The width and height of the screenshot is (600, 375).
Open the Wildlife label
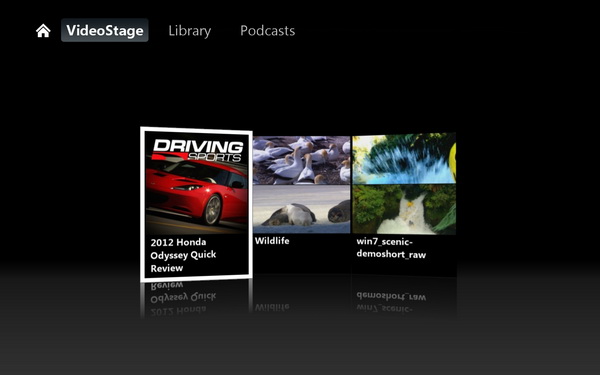click(x=272, y=241)
